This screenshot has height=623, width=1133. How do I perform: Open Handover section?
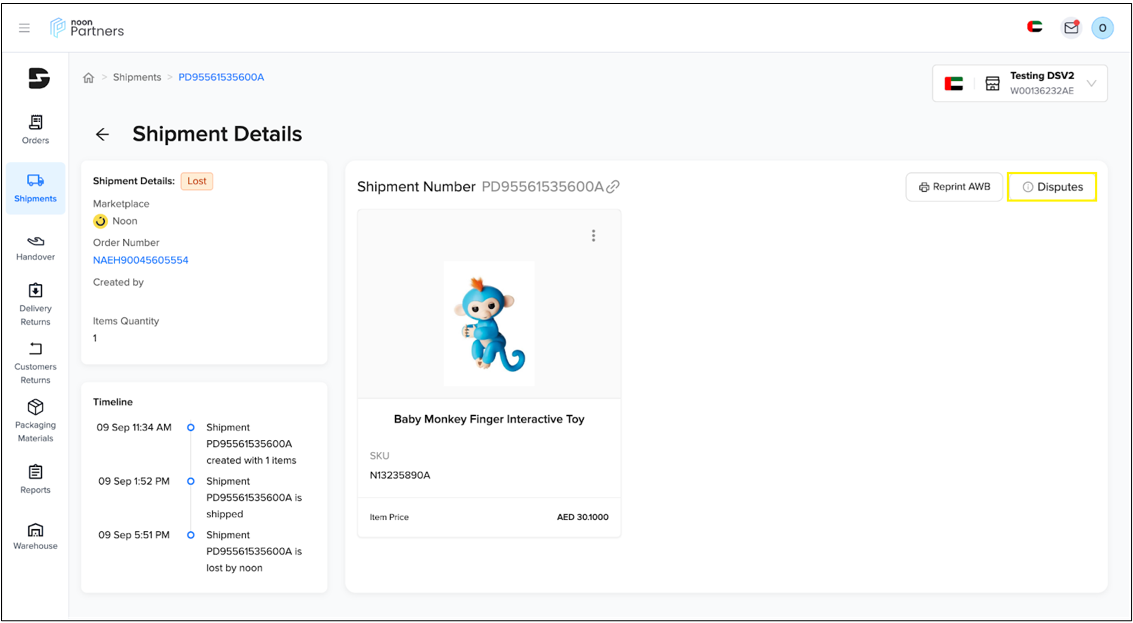[35, 247]
